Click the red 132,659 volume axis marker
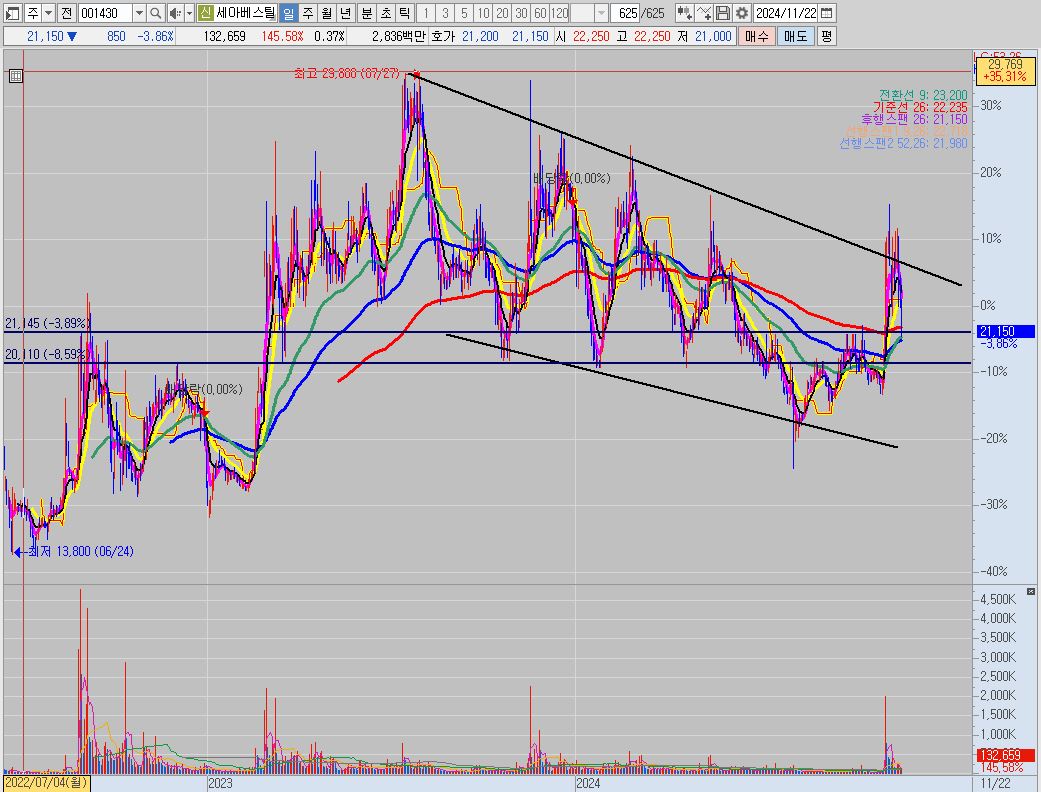The height and width of the screenshot is (792, 1041). point(1006,755)
